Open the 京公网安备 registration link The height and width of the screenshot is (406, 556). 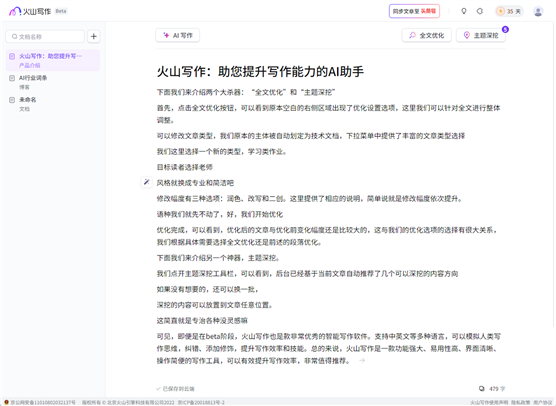[40, 402]
